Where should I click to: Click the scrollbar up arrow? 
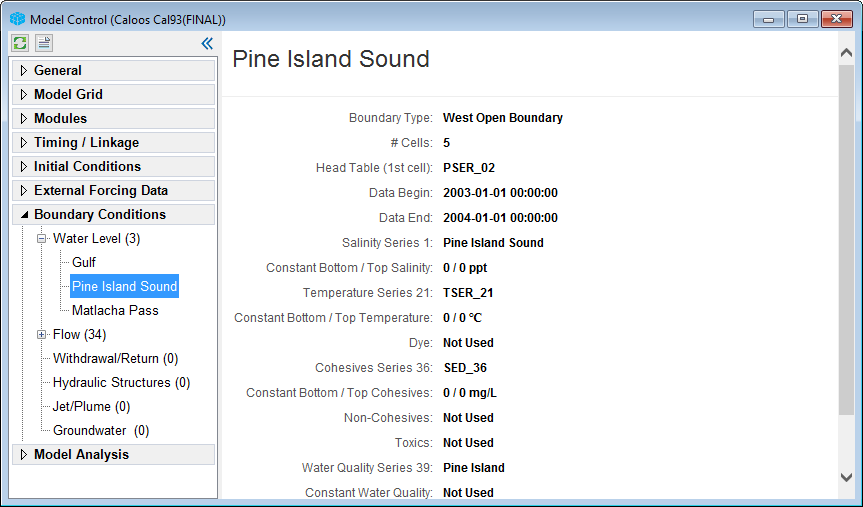847,53
